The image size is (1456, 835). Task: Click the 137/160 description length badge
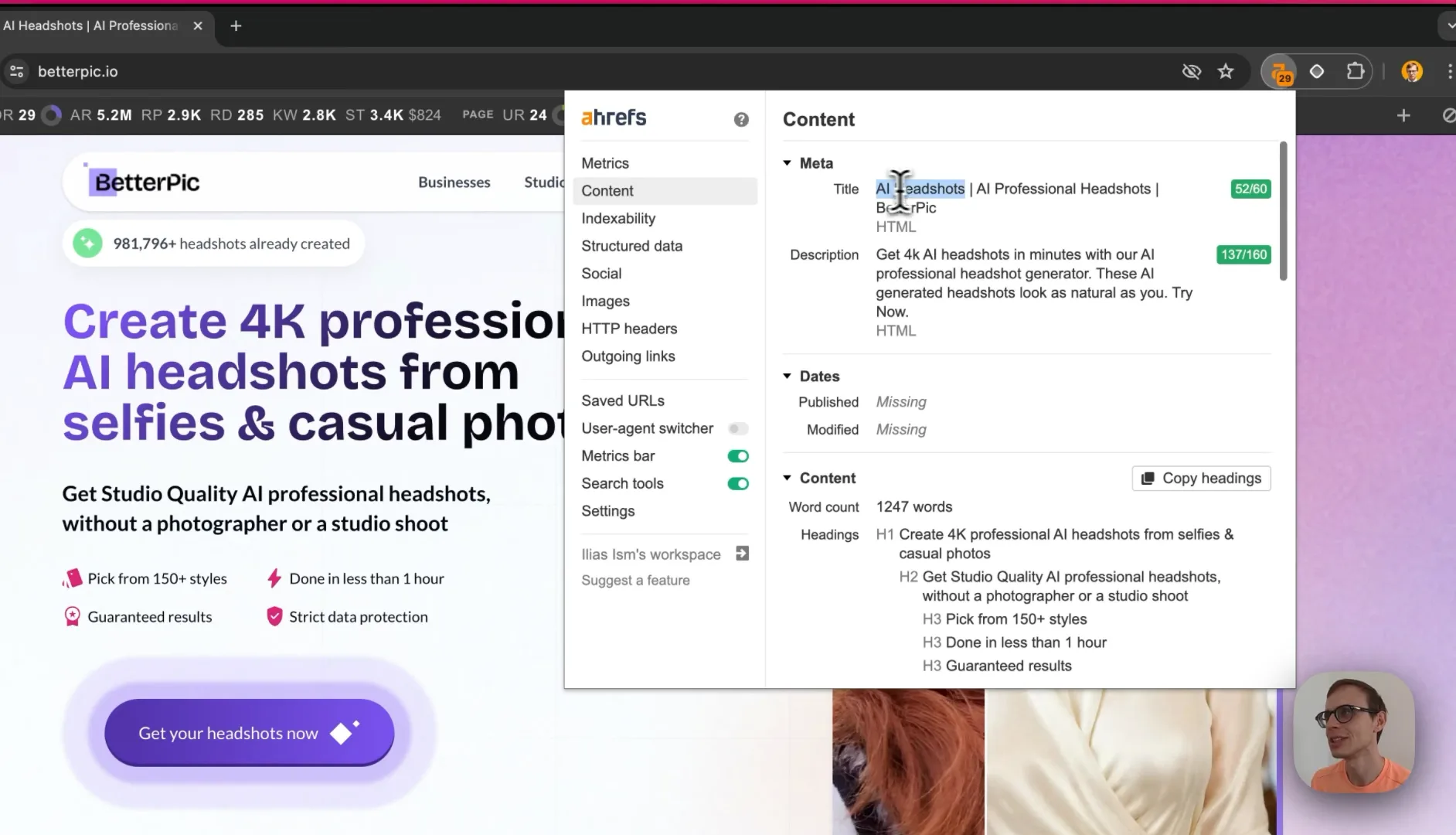[x=1243, y=254]
